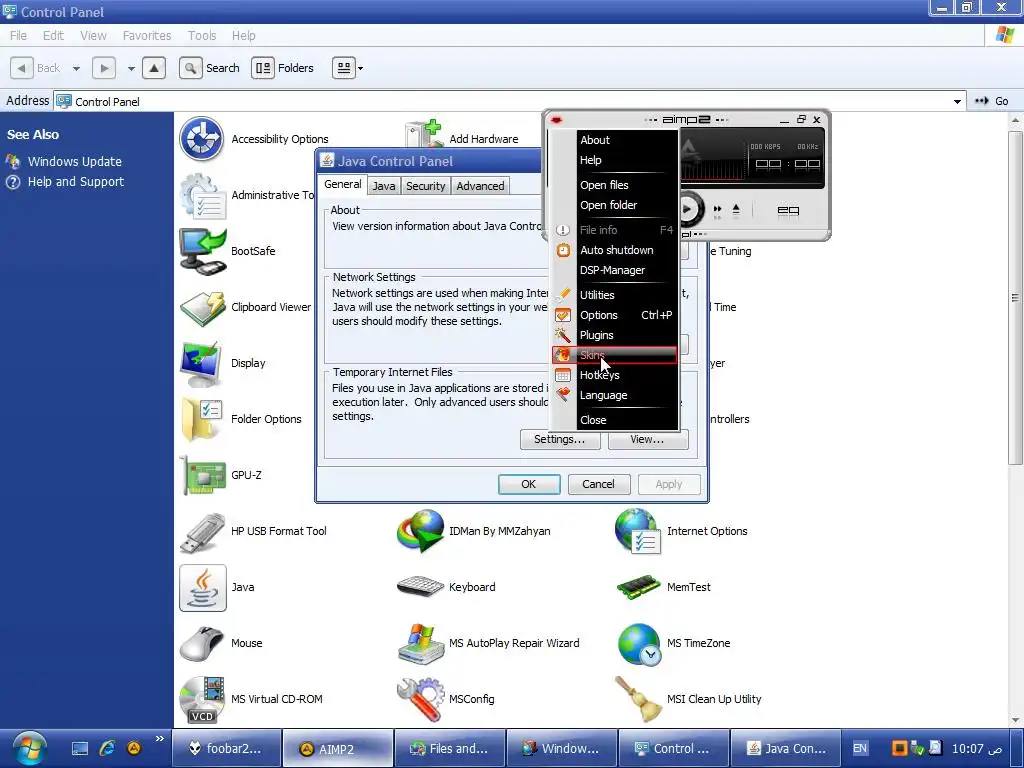
Task: Open the Mouse icon
Action: tap(202, 643)
